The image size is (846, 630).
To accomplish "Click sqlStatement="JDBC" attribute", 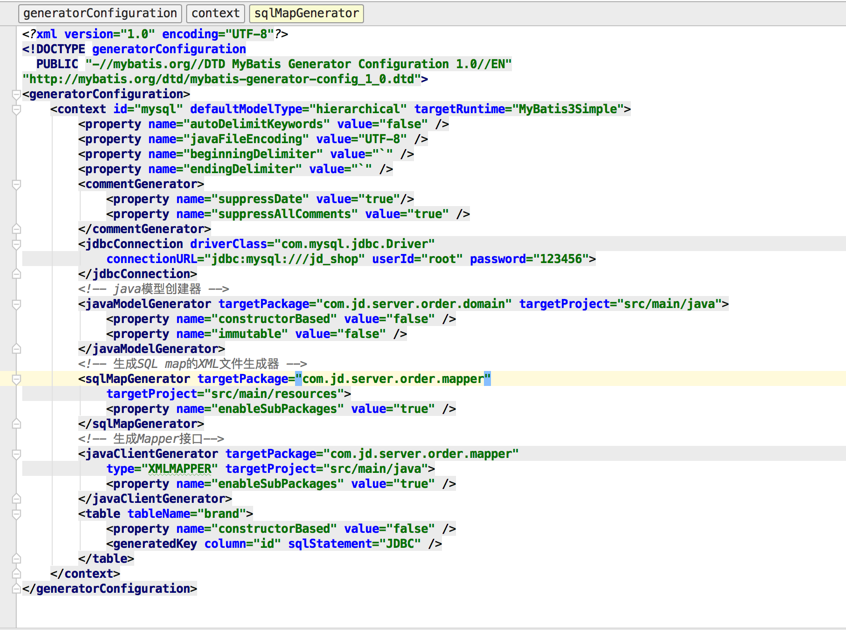I will click(354, 544).
